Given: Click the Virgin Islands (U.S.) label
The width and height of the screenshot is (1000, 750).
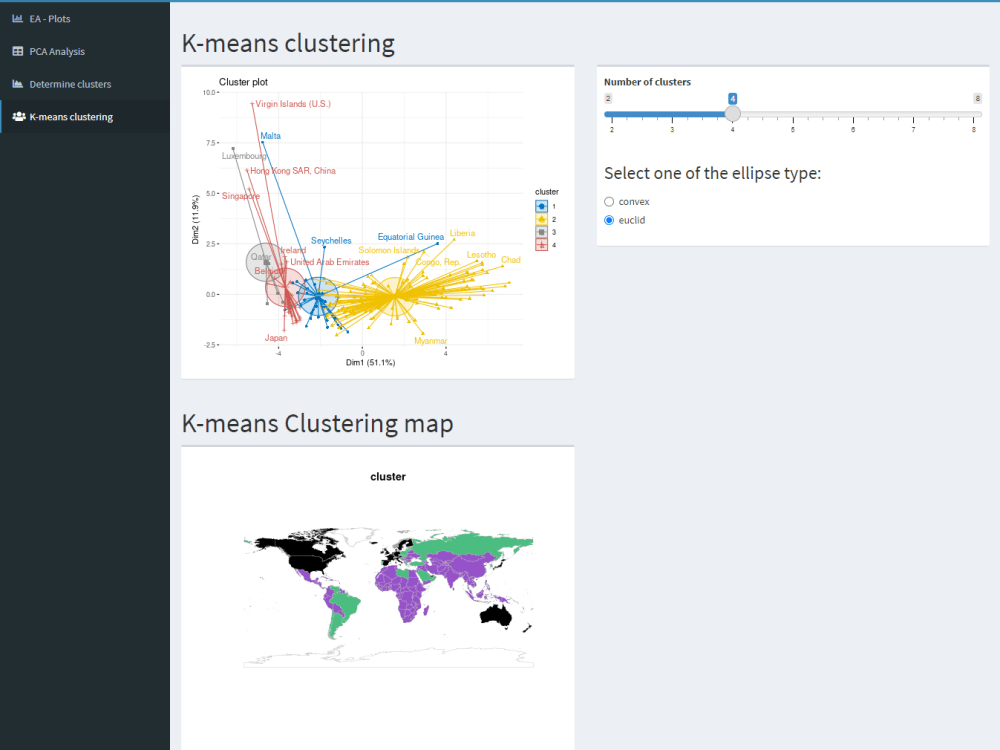Looking at the screenshot, I should pyautogui.click(x=293, y=104).
